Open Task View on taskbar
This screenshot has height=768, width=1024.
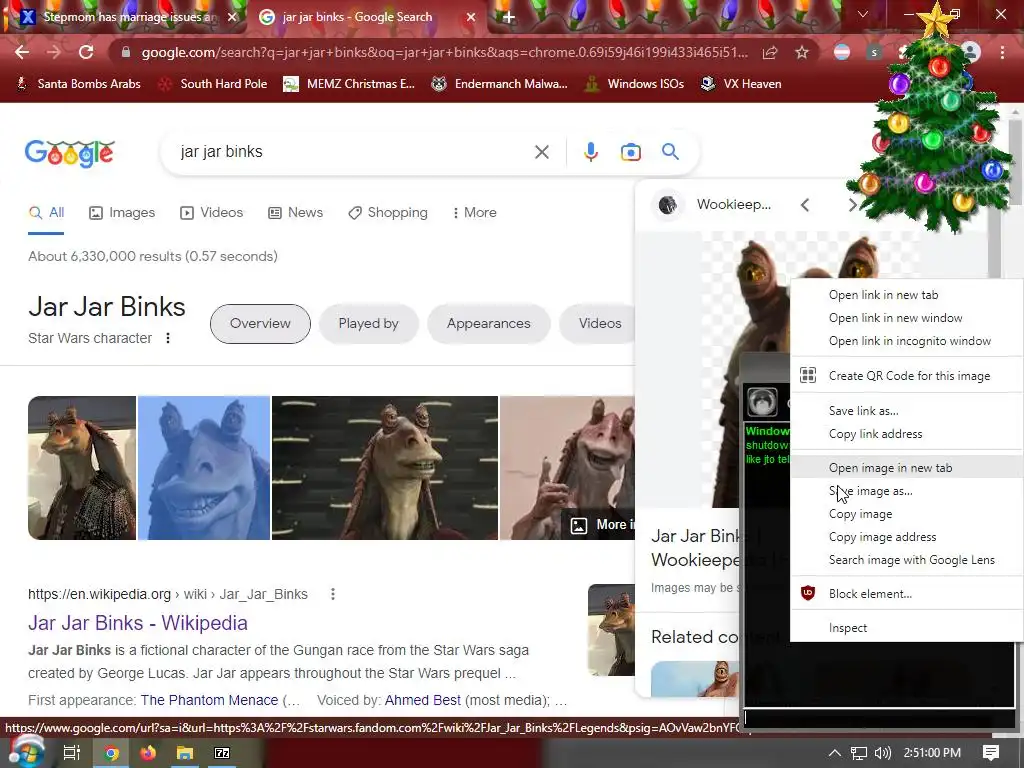[71, 753]
